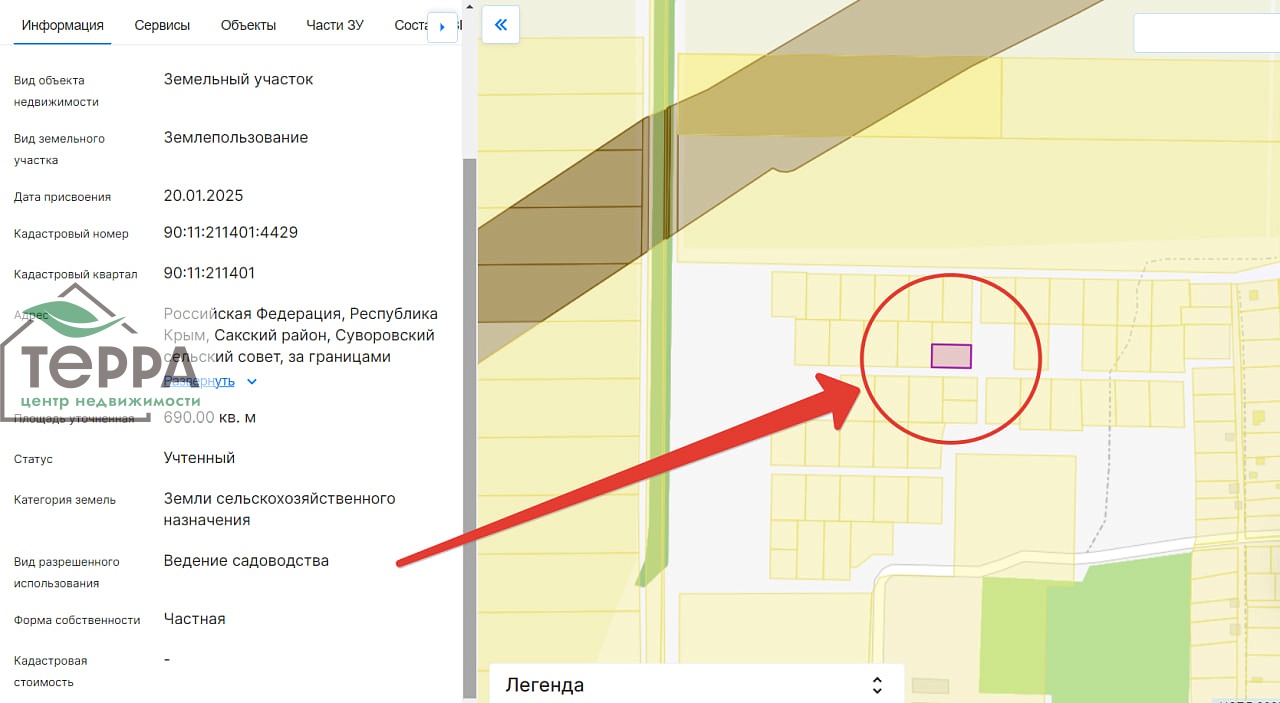Switch to the Информация tab
The image size is (1280, 703).
click(x=63, y=25)
